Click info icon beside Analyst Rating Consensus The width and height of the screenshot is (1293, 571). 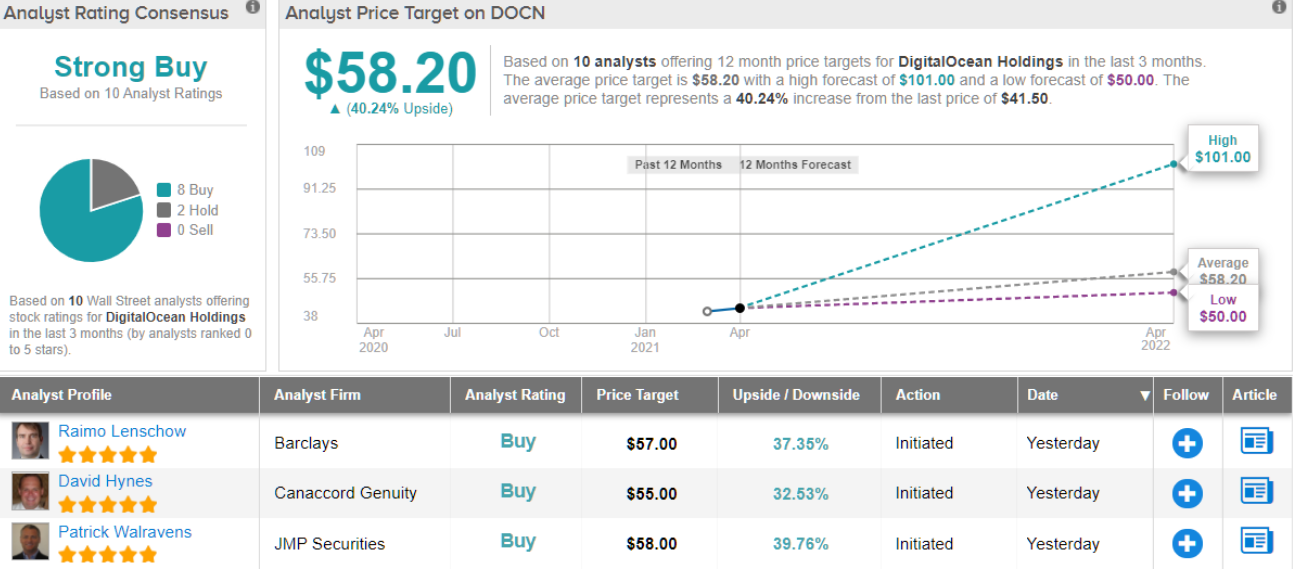(252, 8)
